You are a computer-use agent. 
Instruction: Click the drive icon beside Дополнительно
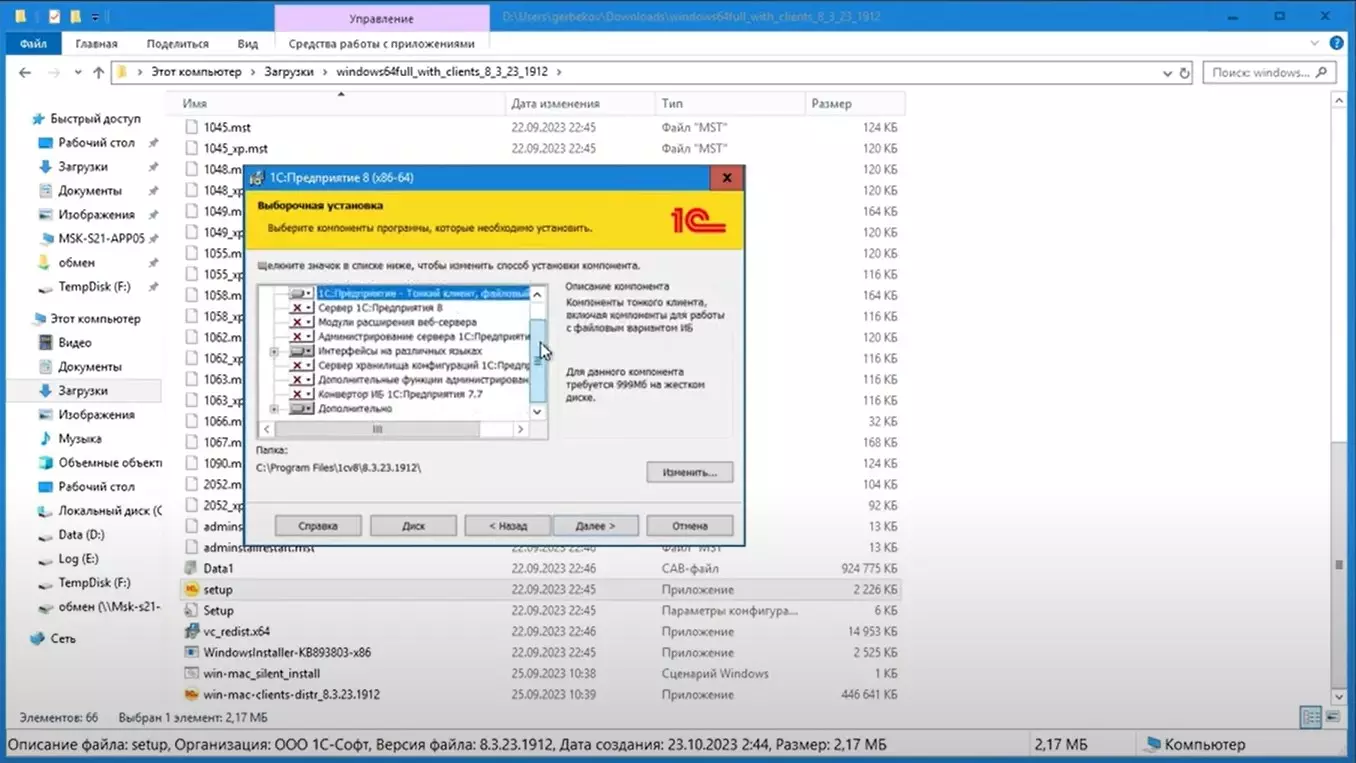[x=301, y=409]
